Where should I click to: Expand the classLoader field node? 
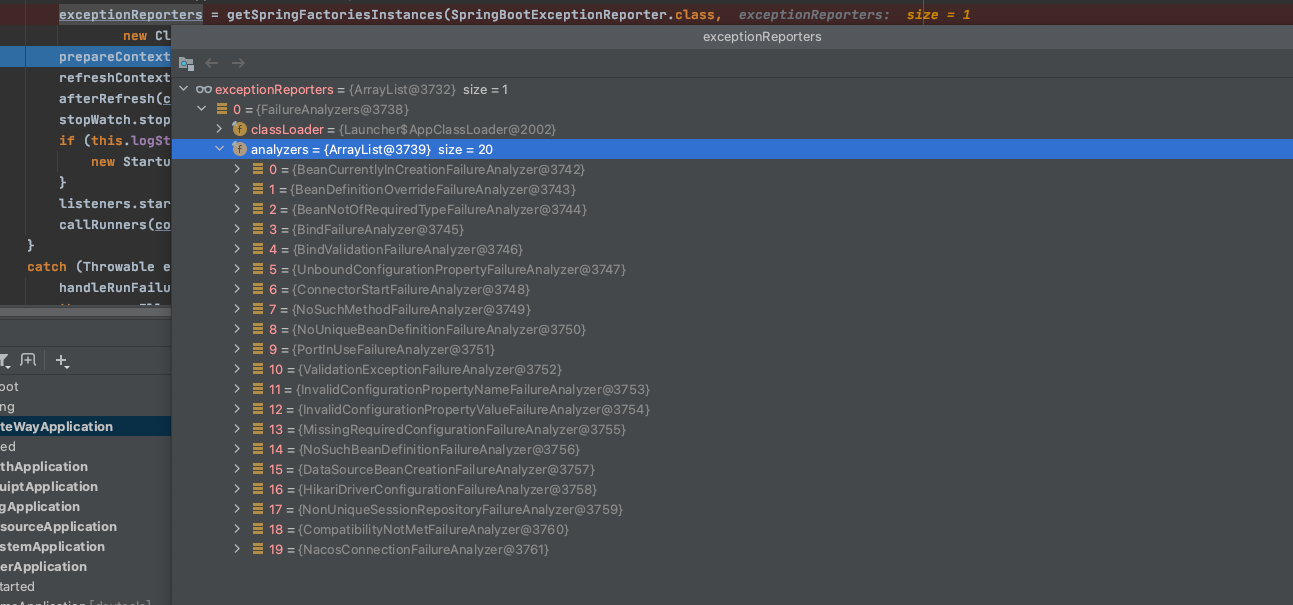tap(219, 129)
